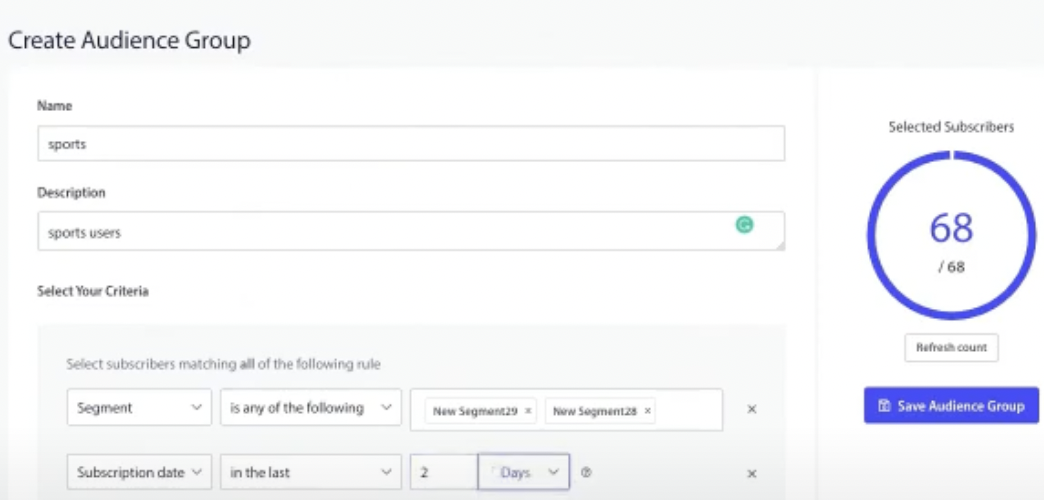Open the Segment field dropdown
The image size is (1044, 500).
[x=139, y=407]
